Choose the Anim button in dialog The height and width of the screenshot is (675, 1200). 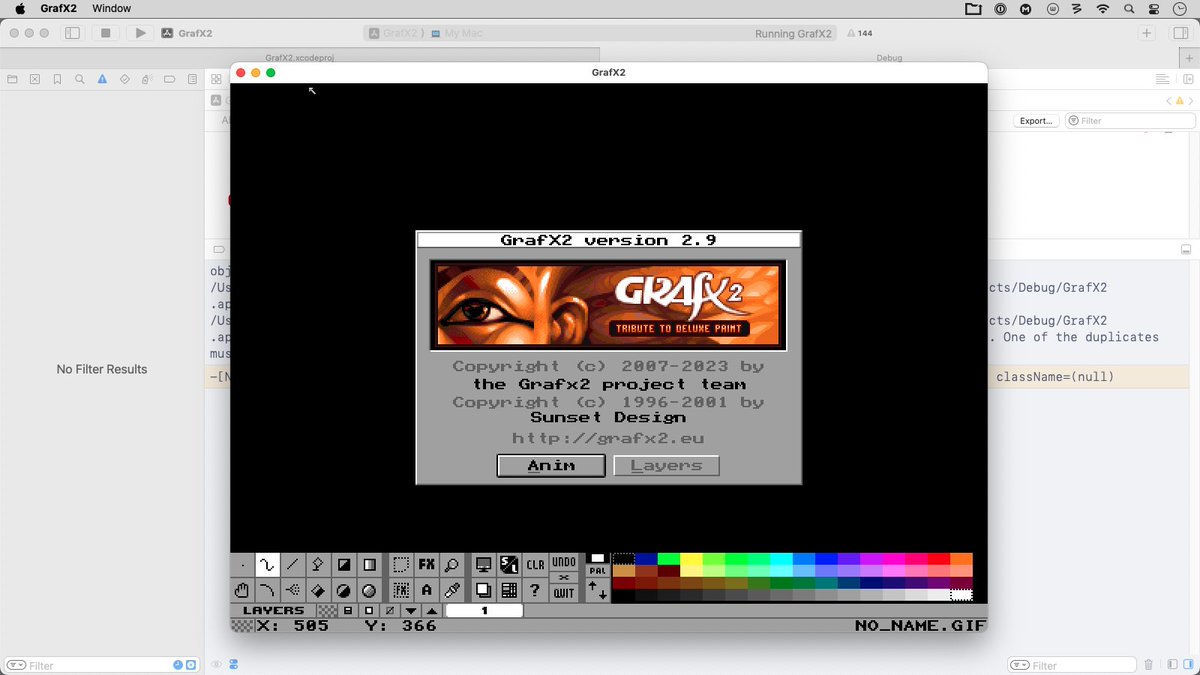551,465
